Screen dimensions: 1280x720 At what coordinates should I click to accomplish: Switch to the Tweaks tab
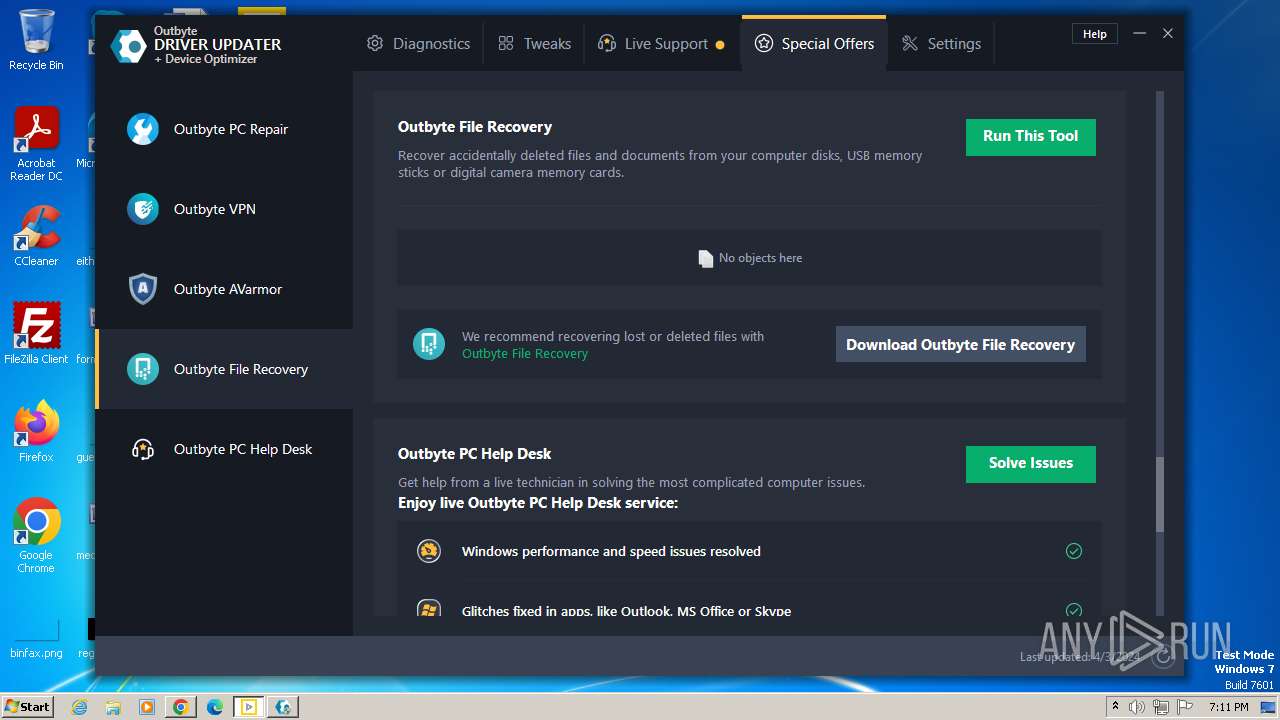(534, 44)
